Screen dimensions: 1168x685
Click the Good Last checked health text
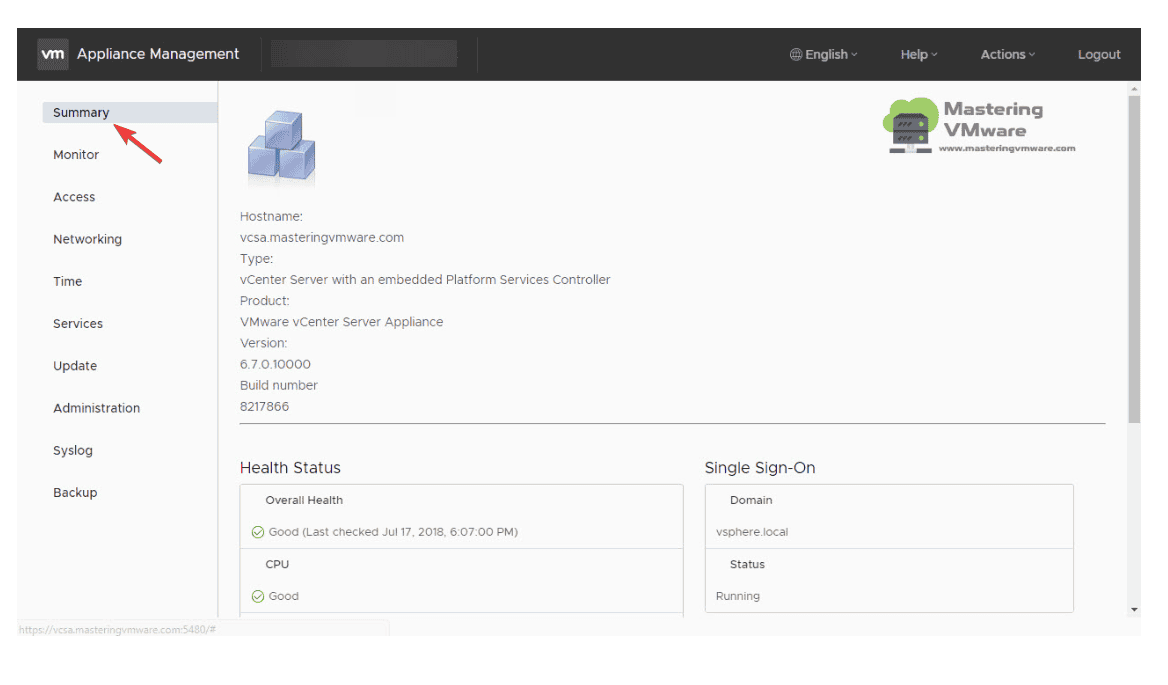393,532
